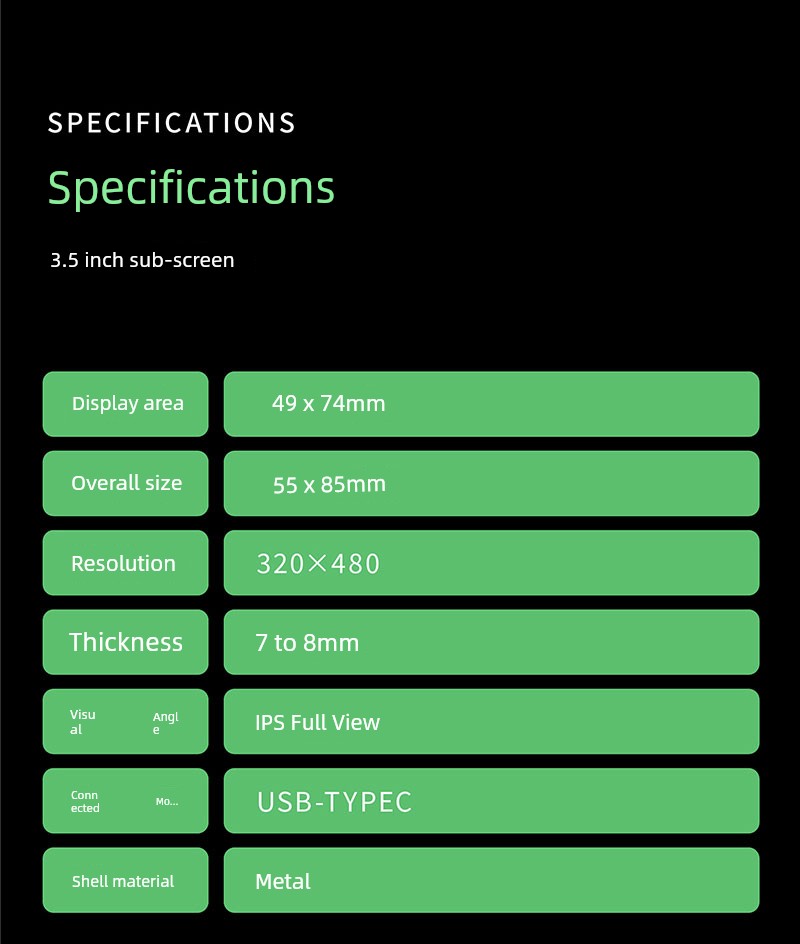The image size is (800, 944).
Task: Select the IPS Full View value
Action: point(317,722)
